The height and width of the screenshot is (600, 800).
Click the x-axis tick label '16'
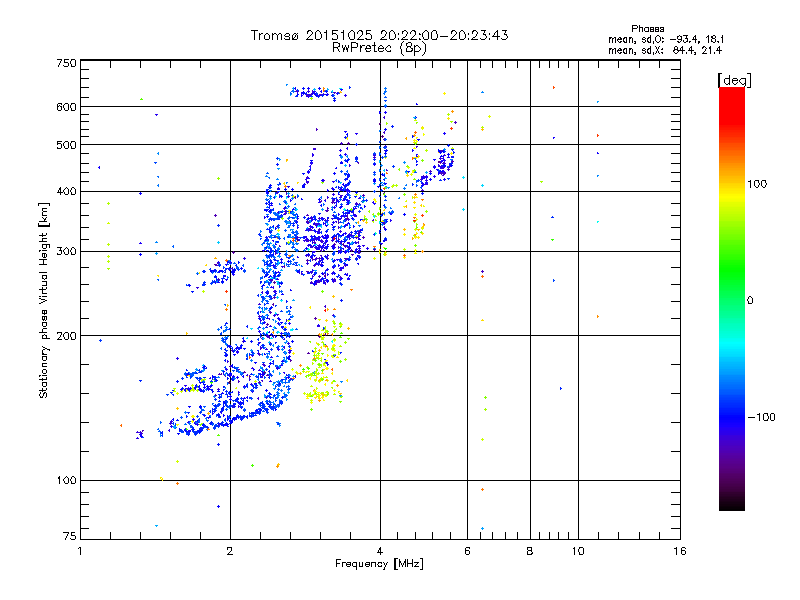[680, 551]
